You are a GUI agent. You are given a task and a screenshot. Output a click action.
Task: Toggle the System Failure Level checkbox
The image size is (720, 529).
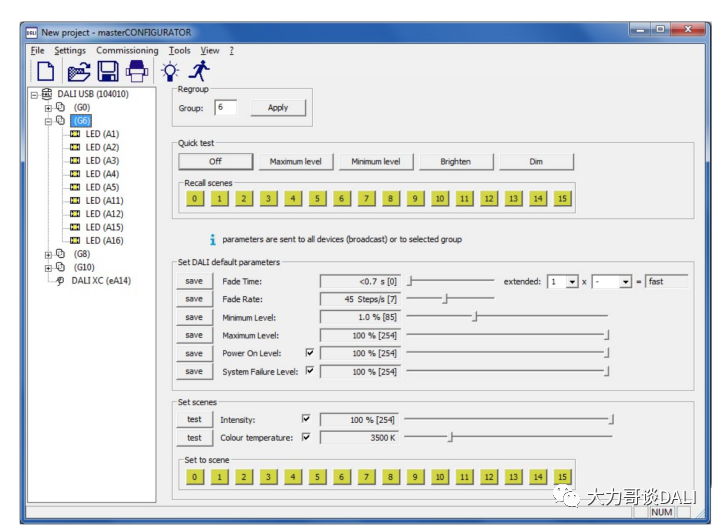tap(309, 371)
